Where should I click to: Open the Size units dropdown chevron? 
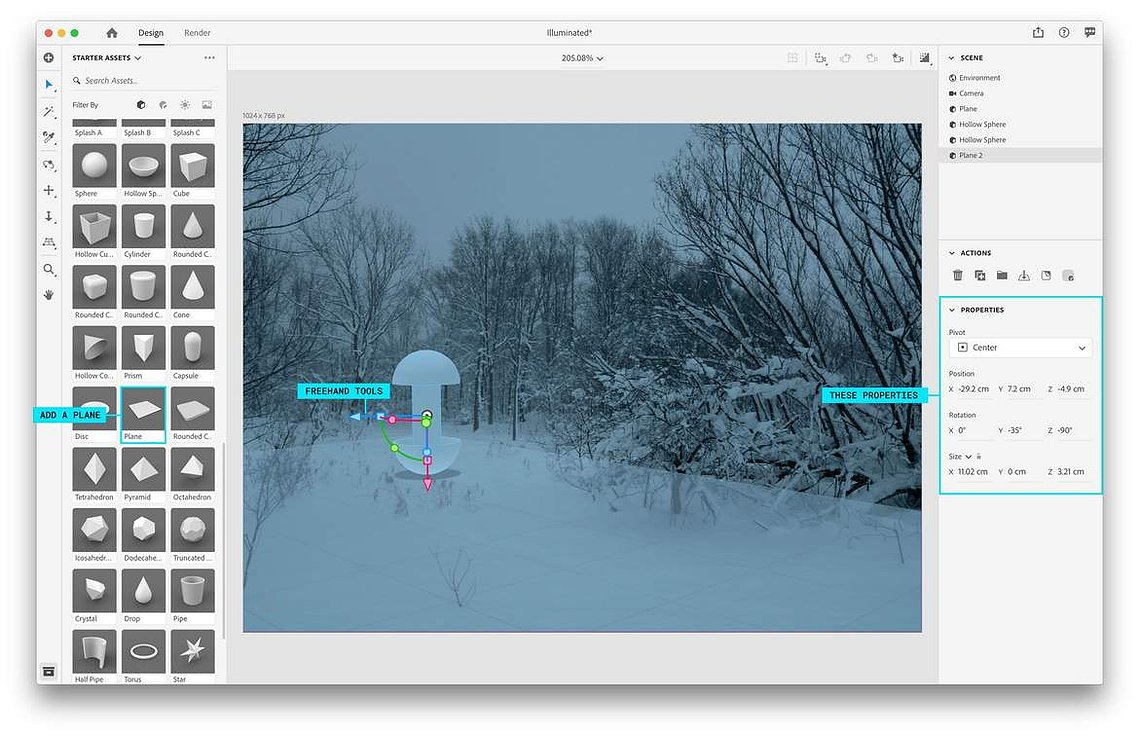(968, 456)
